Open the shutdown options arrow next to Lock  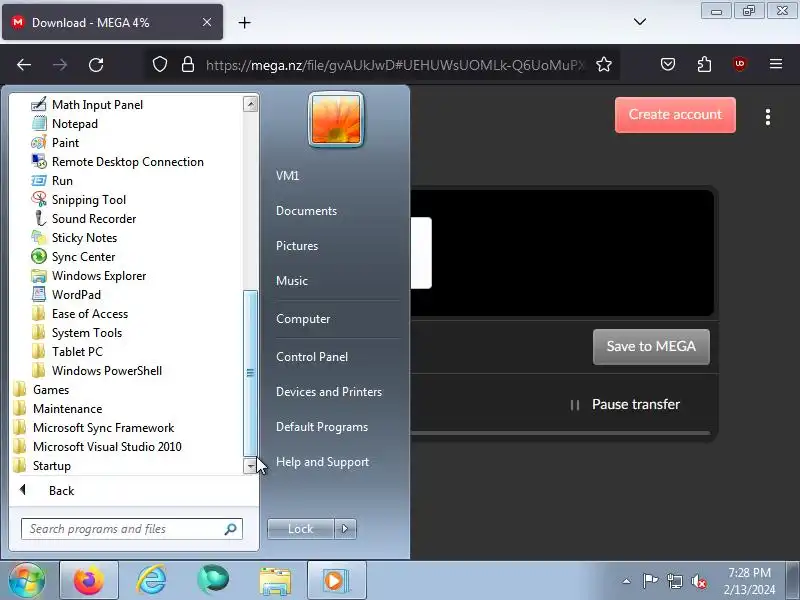click(345, 529)
